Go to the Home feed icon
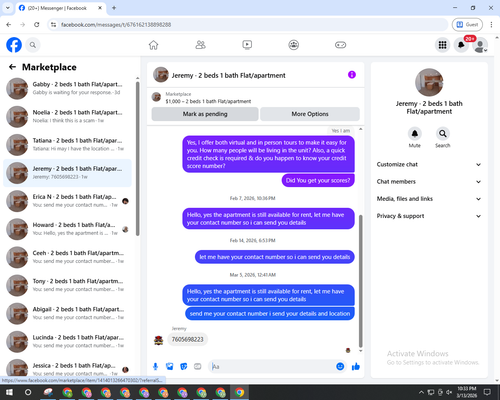The width and height of the screenshot is (500, 400). pyautogui.click(x=153, y=45)
